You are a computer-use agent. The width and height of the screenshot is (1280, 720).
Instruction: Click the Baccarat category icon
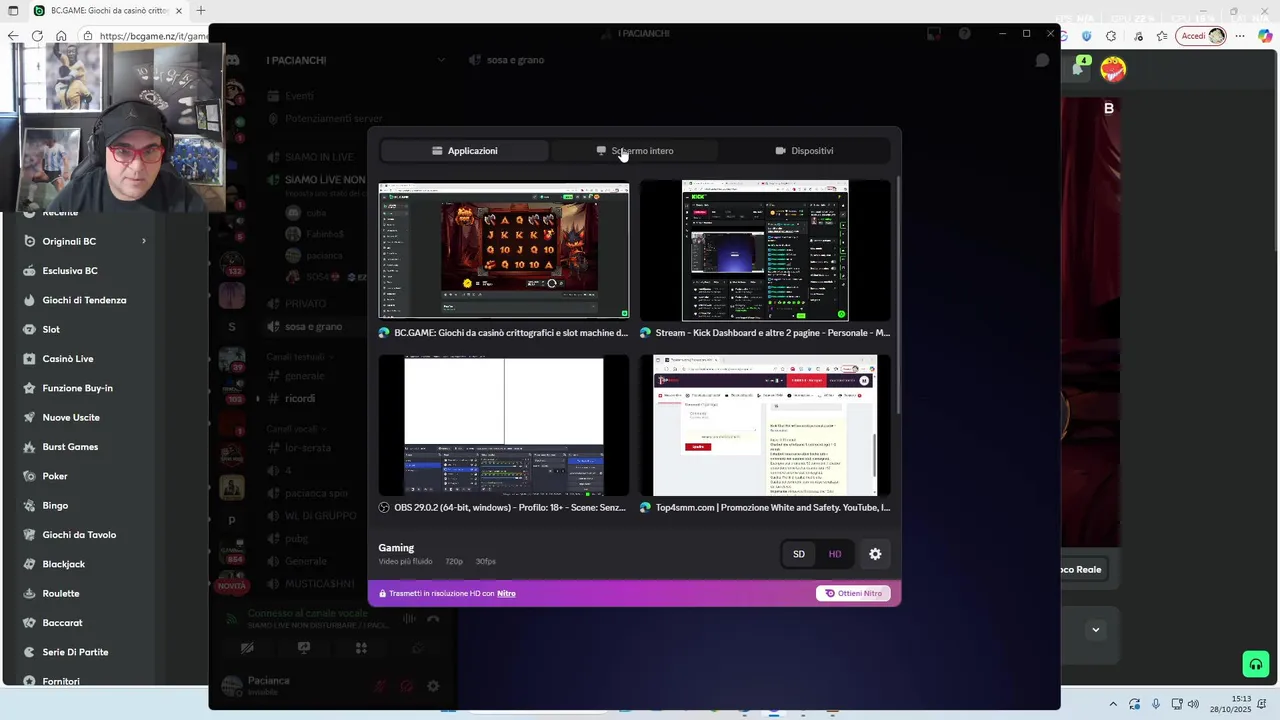[x=29, y=623]
